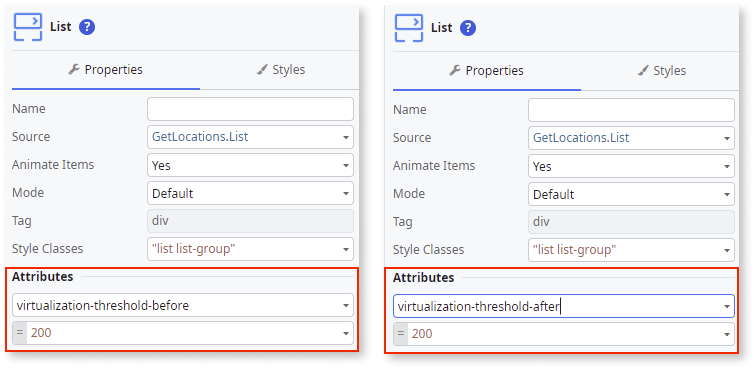Open the Properties tab in the right panel
754x369 pixels.
487,71
